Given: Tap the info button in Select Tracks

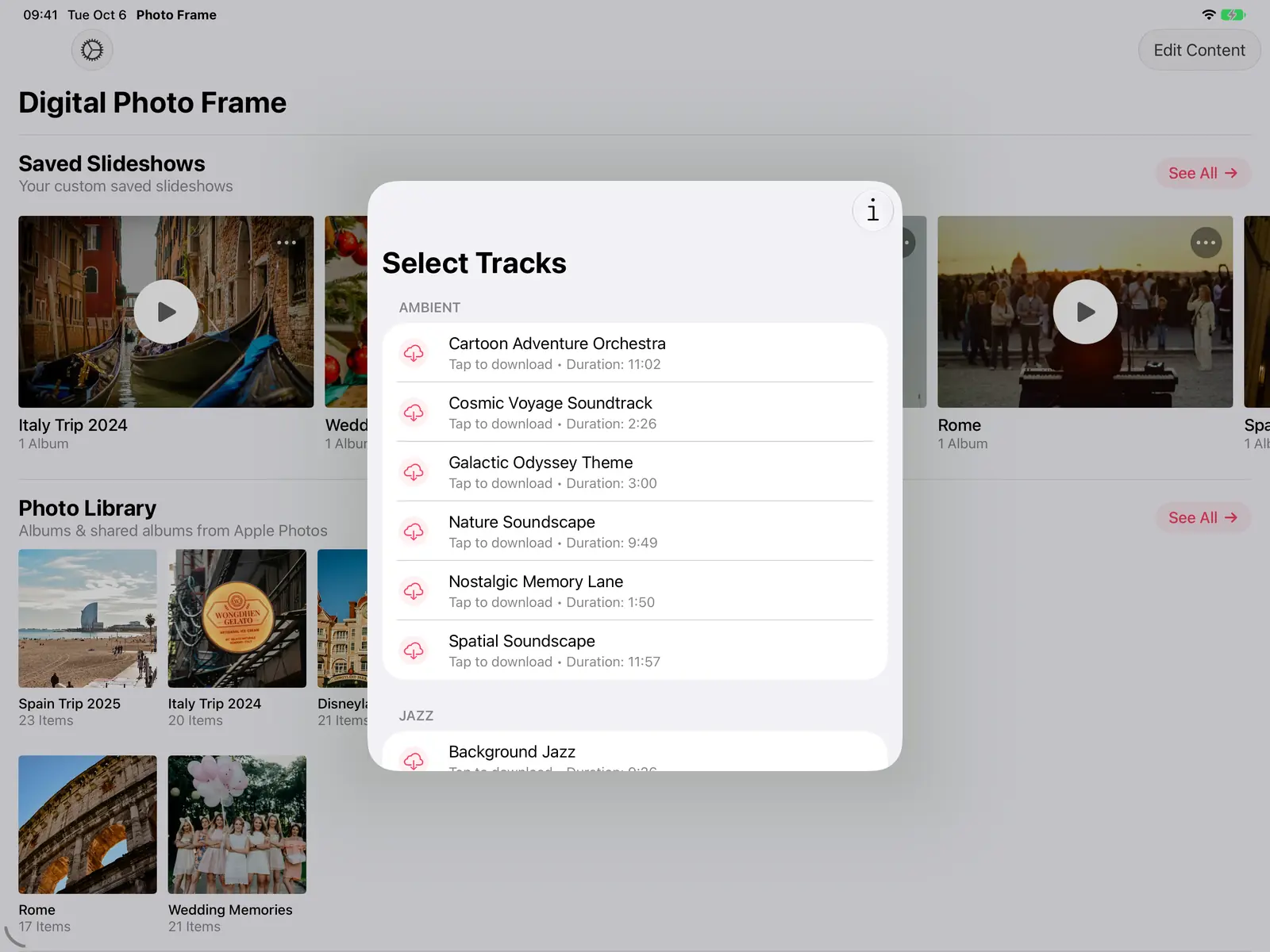Looking at the screenshot, I should pyautogui.click(x=872, y=211).
